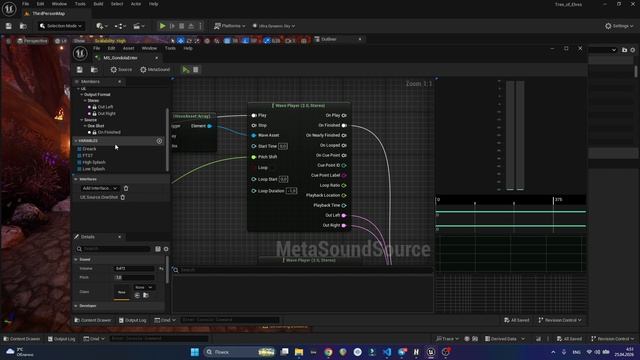Select the Creack variable
This screenshot has height=360, width=640.
[x=89, y=149]
